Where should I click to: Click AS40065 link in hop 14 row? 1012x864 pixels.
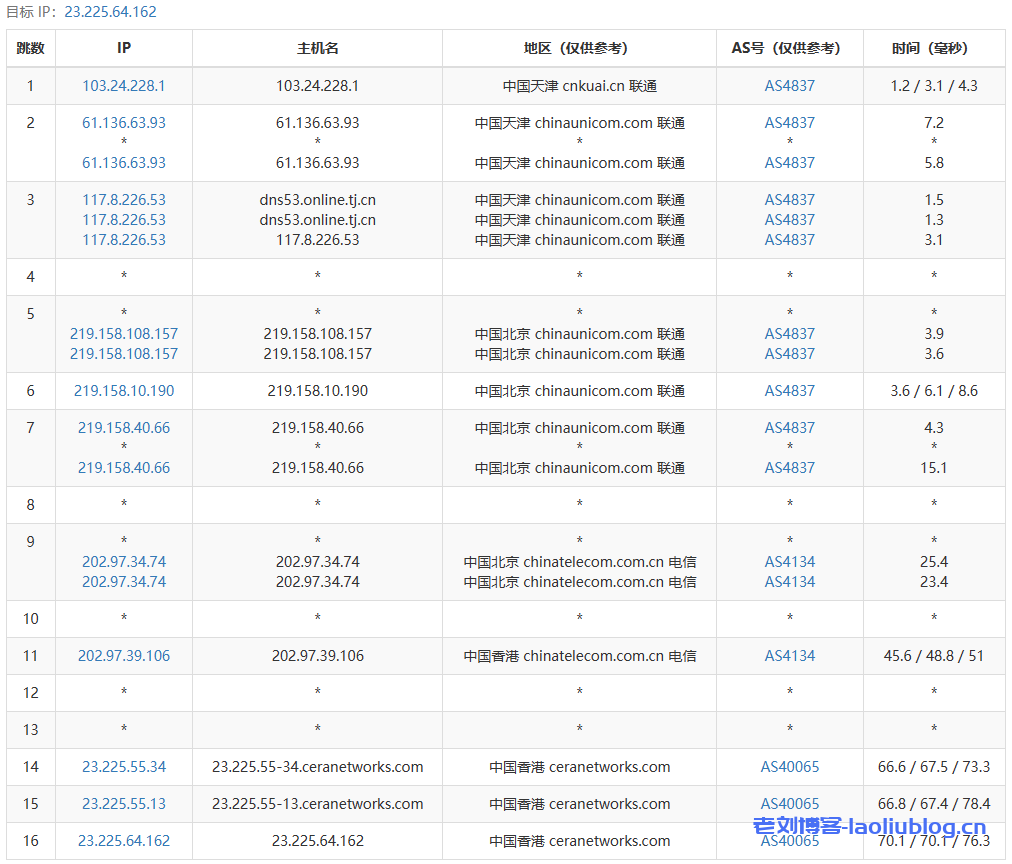coord(789,767)
